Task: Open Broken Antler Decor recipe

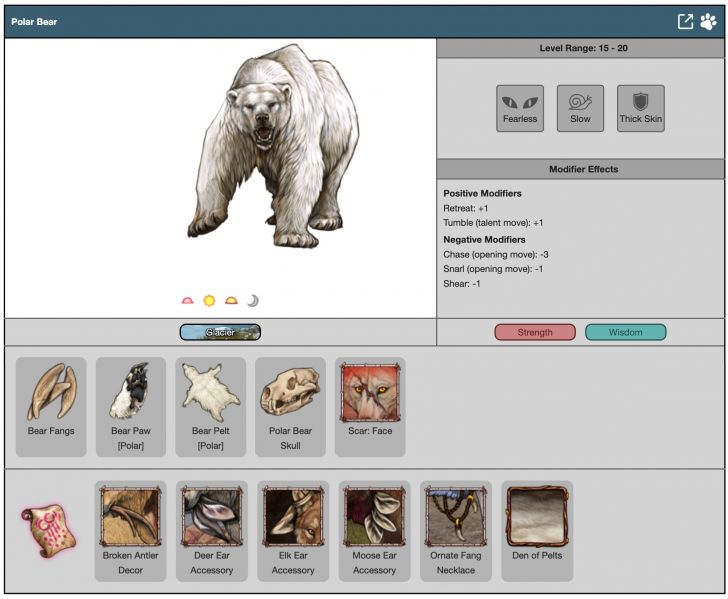Action: click(x=130, y=530)
